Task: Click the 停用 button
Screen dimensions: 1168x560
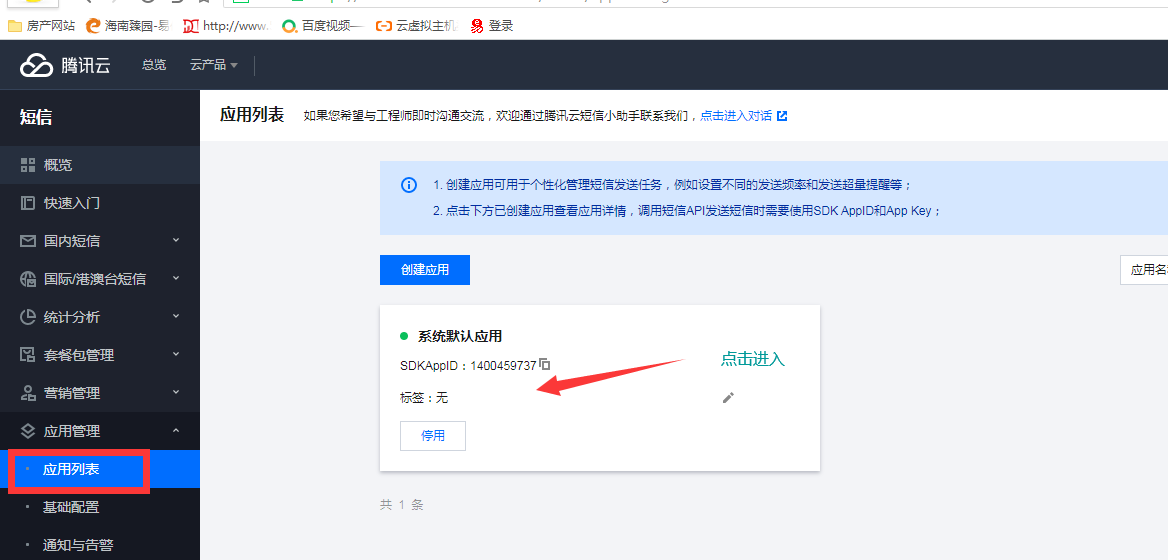Action: pos(433,436)
